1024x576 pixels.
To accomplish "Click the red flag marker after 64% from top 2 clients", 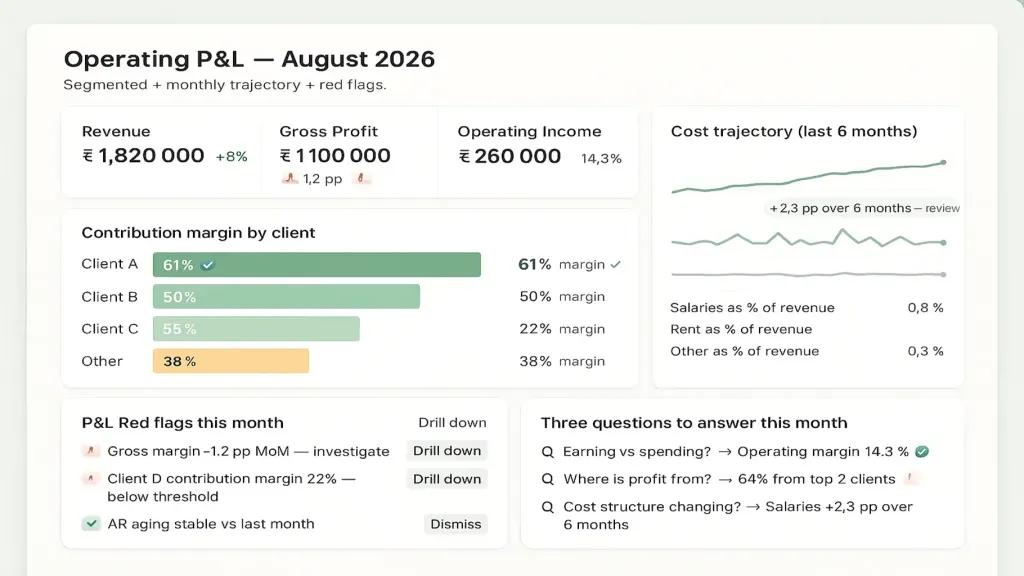I will pos(910,479).
